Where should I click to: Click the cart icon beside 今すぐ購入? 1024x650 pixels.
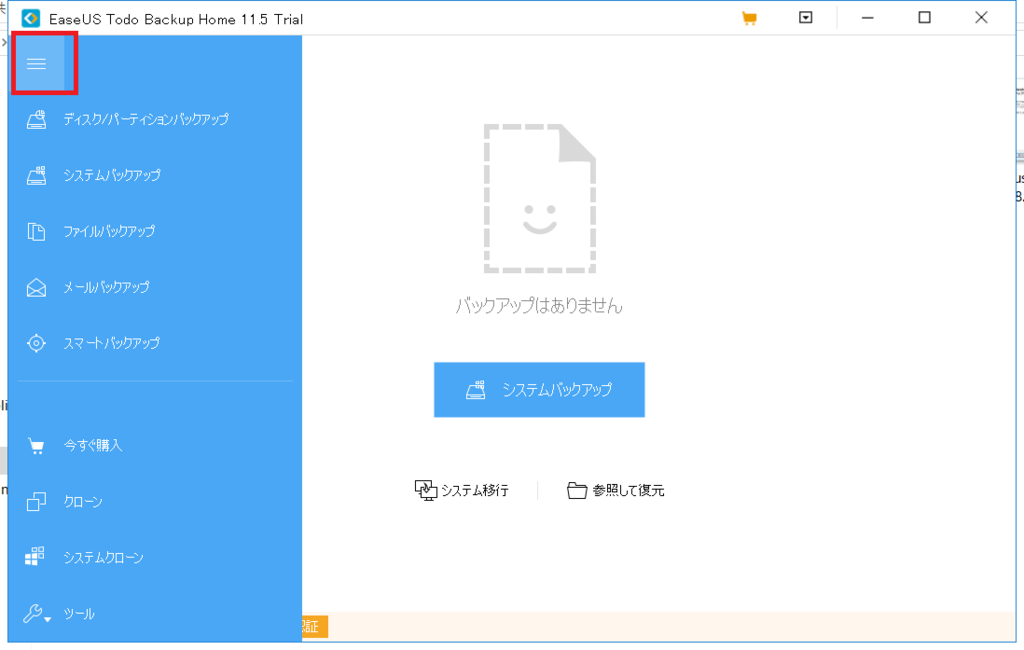(36, 446)
